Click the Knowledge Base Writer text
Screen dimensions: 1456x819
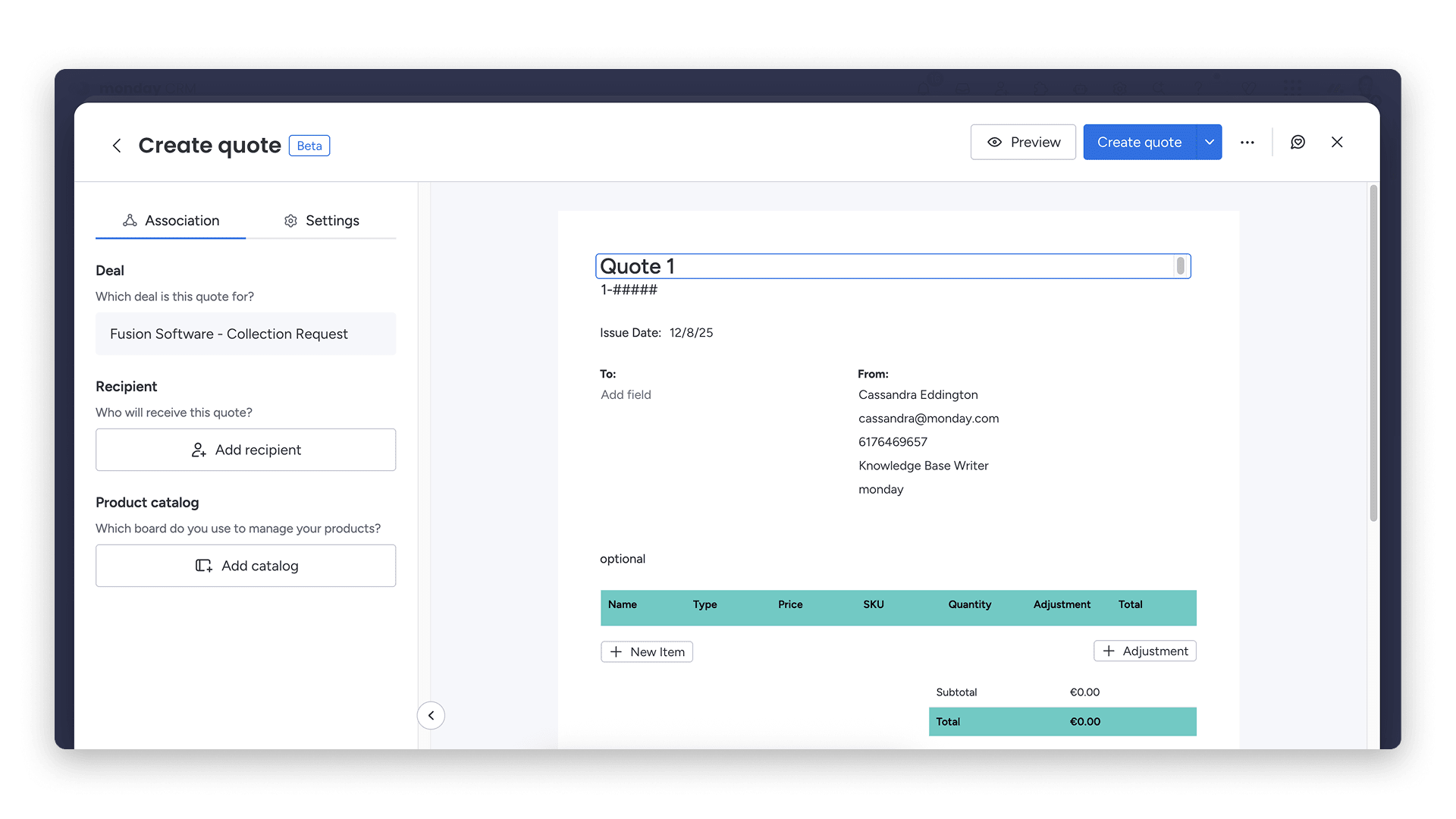click(x=923, y=466)
